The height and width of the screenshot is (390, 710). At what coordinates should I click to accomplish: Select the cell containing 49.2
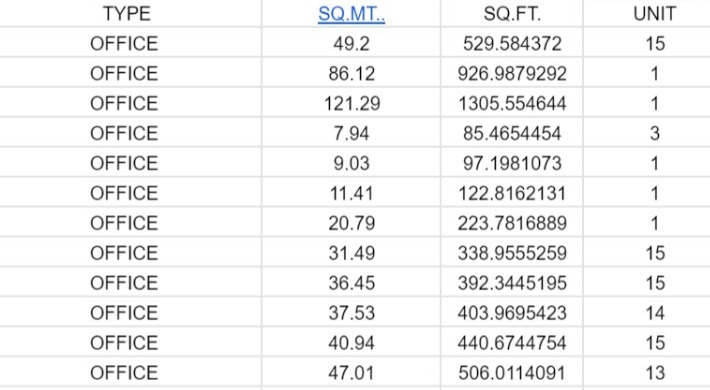(351, 43)
